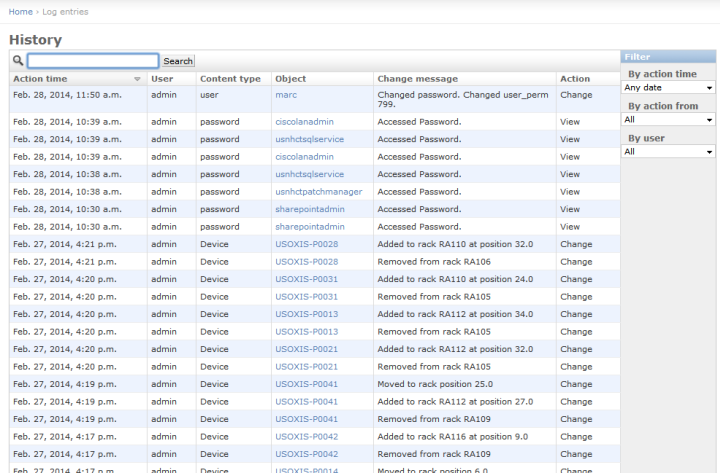Sort by the Change message column header
The width and height of the screenshot is (720, 473).
pyautogui.click(x=418, y=79)
